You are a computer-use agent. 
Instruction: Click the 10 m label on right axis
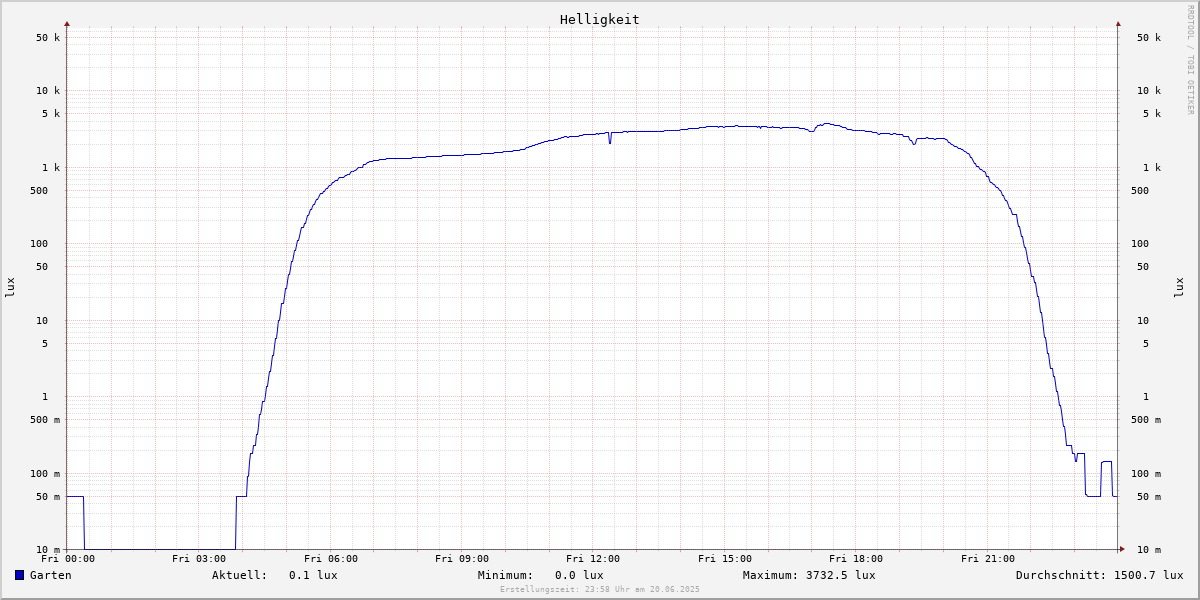pyautogui.click(x=1149, y=550)
